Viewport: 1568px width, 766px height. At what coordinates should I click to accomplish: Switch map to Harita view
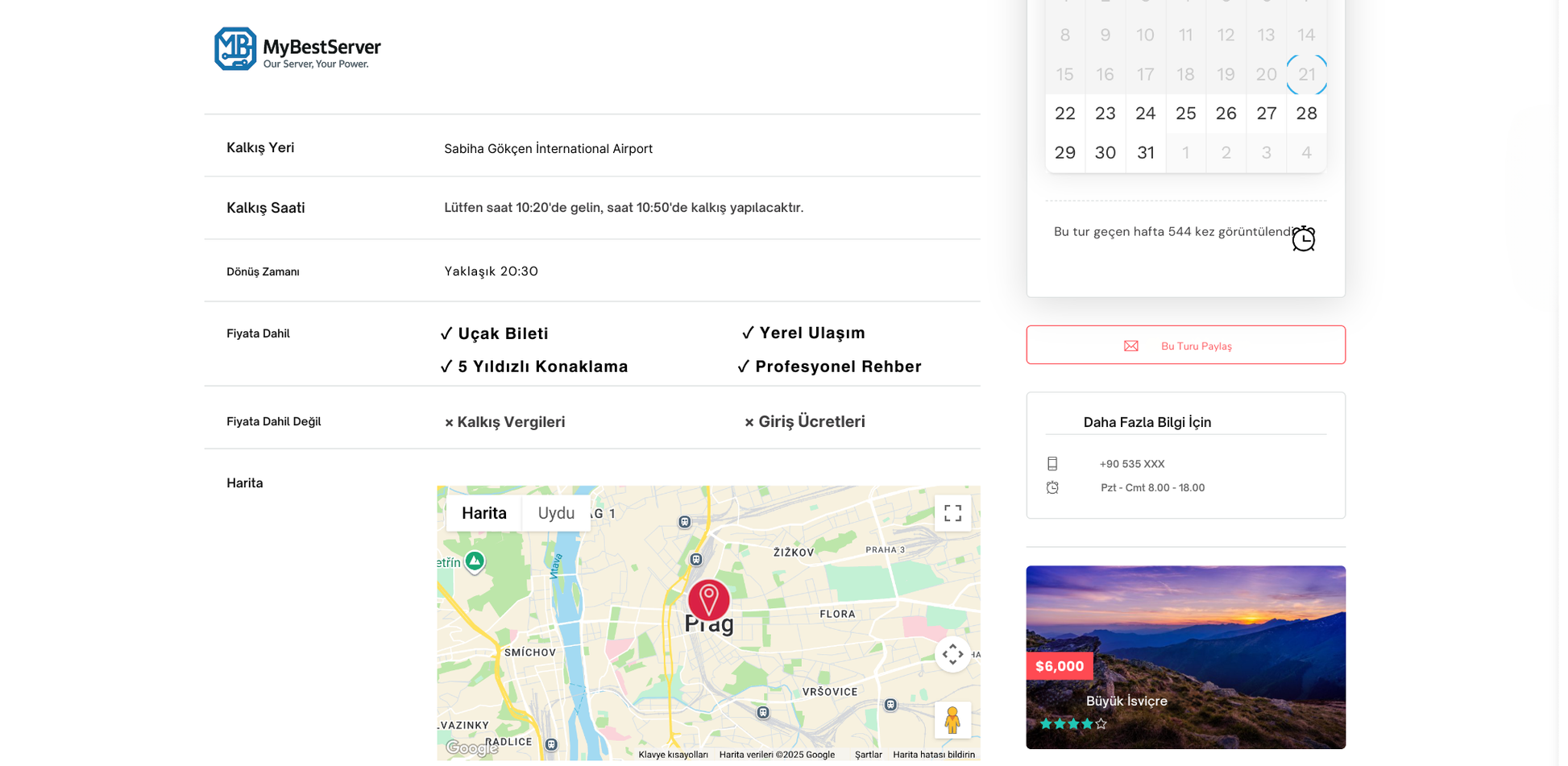coord(484,513)
